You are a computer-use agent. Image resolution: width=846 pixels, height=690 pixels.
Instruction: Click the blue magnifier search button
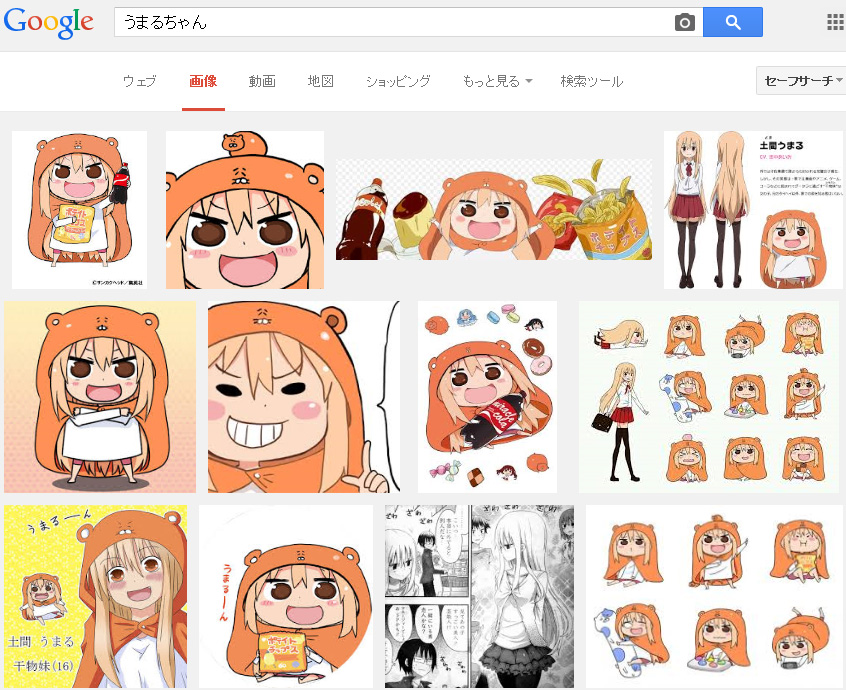[x=733, y=22]
